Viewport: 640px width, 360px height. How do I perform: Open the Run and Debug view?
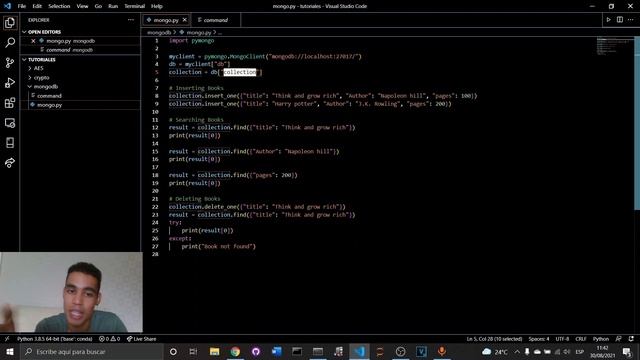point(10,82)
